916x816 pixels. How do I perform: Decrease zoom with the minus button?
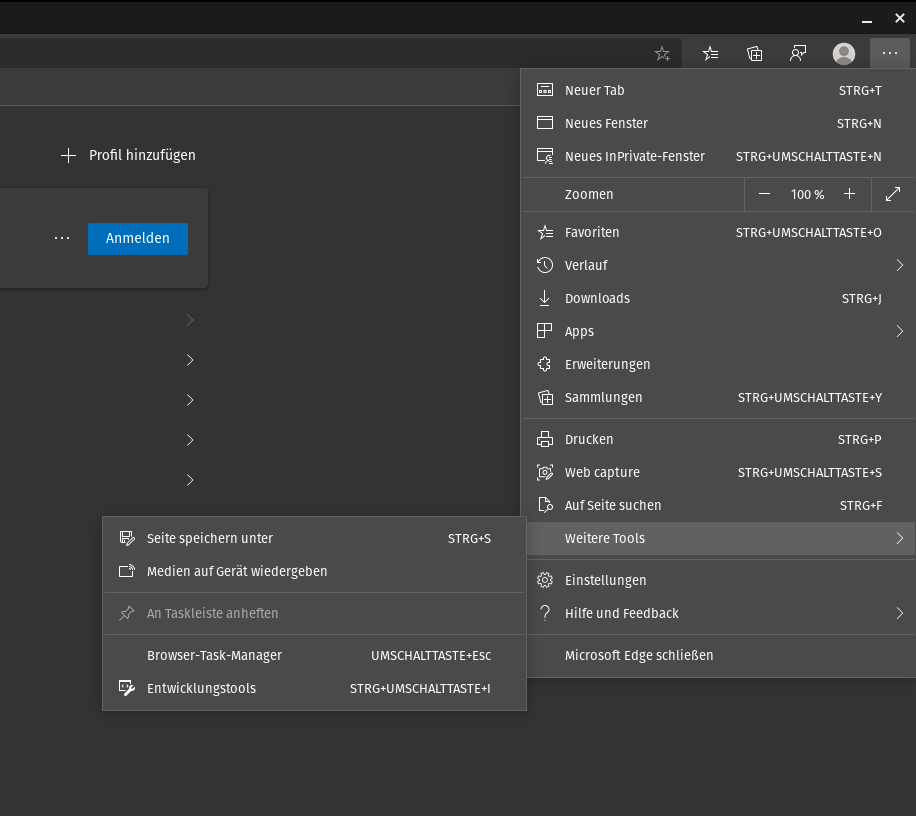764,194
